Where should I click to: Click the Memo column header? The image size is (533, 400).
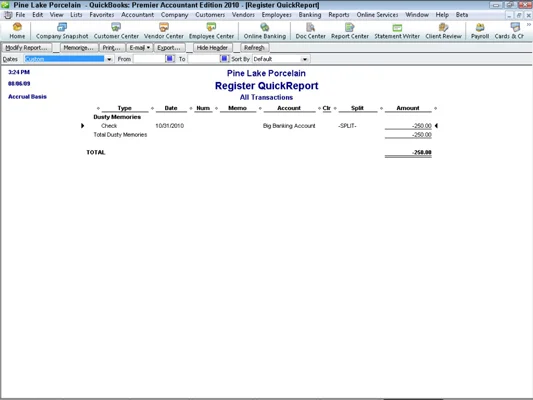coord(237,108)
